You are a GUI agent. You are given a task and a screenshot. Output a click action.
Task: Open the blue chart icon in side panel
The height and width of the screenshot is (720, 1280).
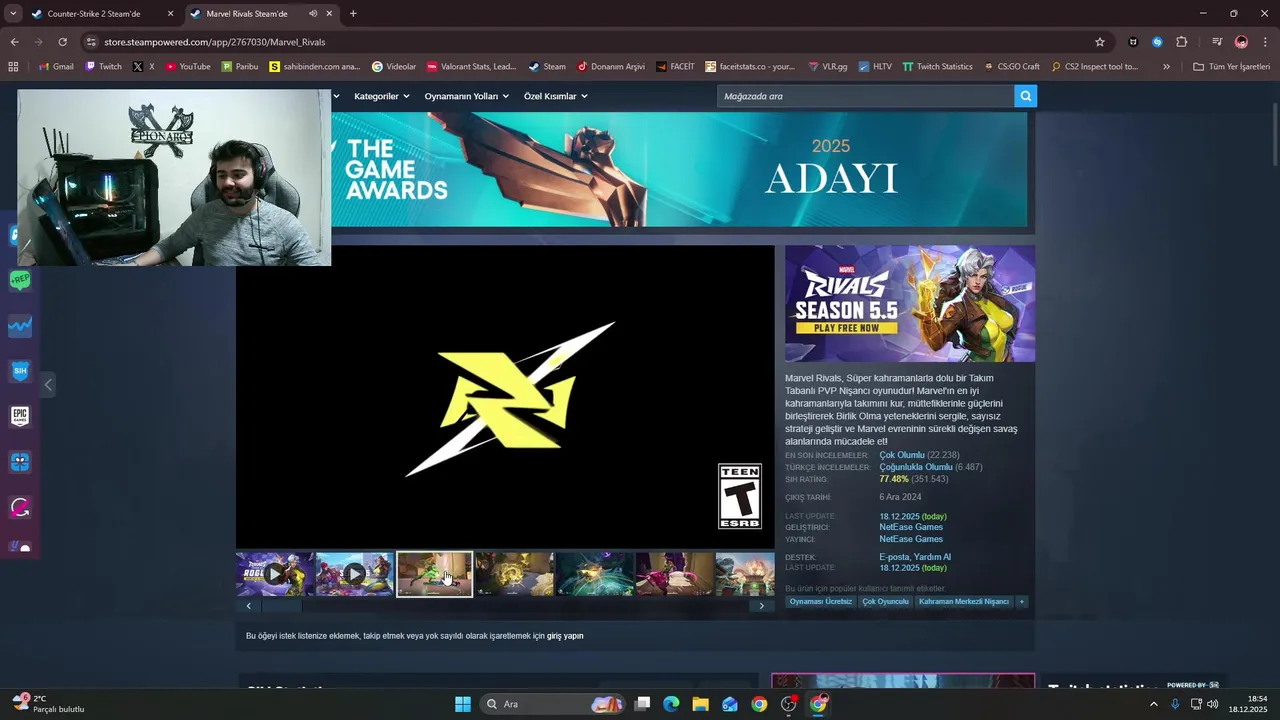click(x=20, y=326)
